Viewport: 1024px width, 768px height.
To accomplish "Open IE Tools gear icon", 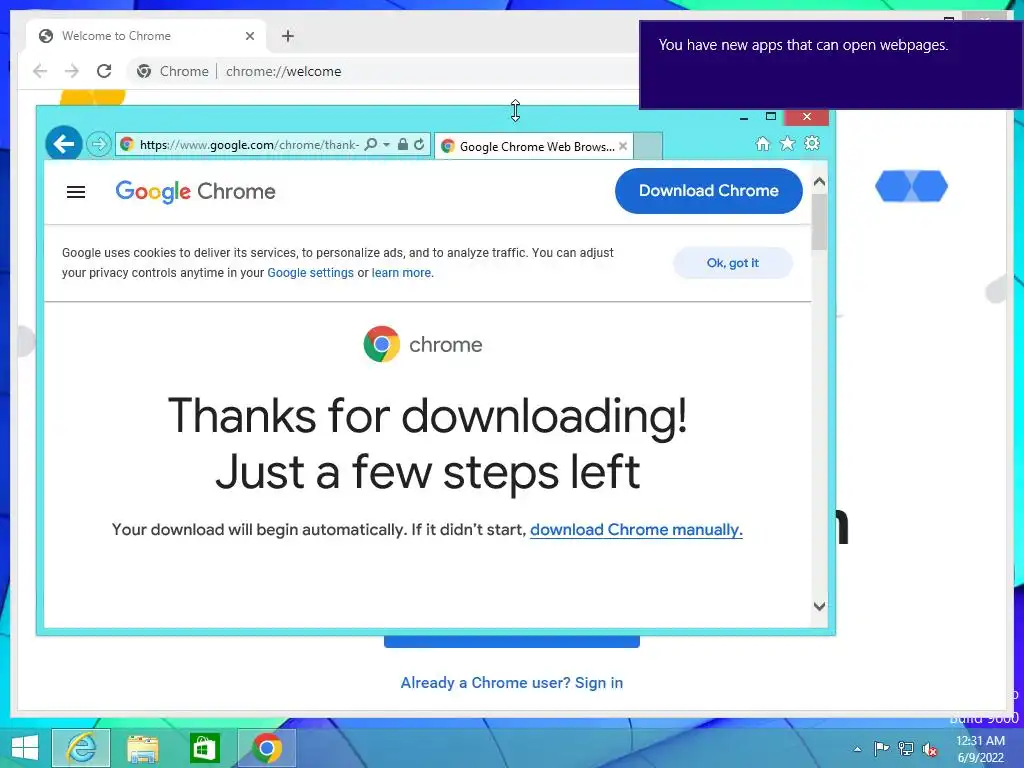I will (812, 143).
